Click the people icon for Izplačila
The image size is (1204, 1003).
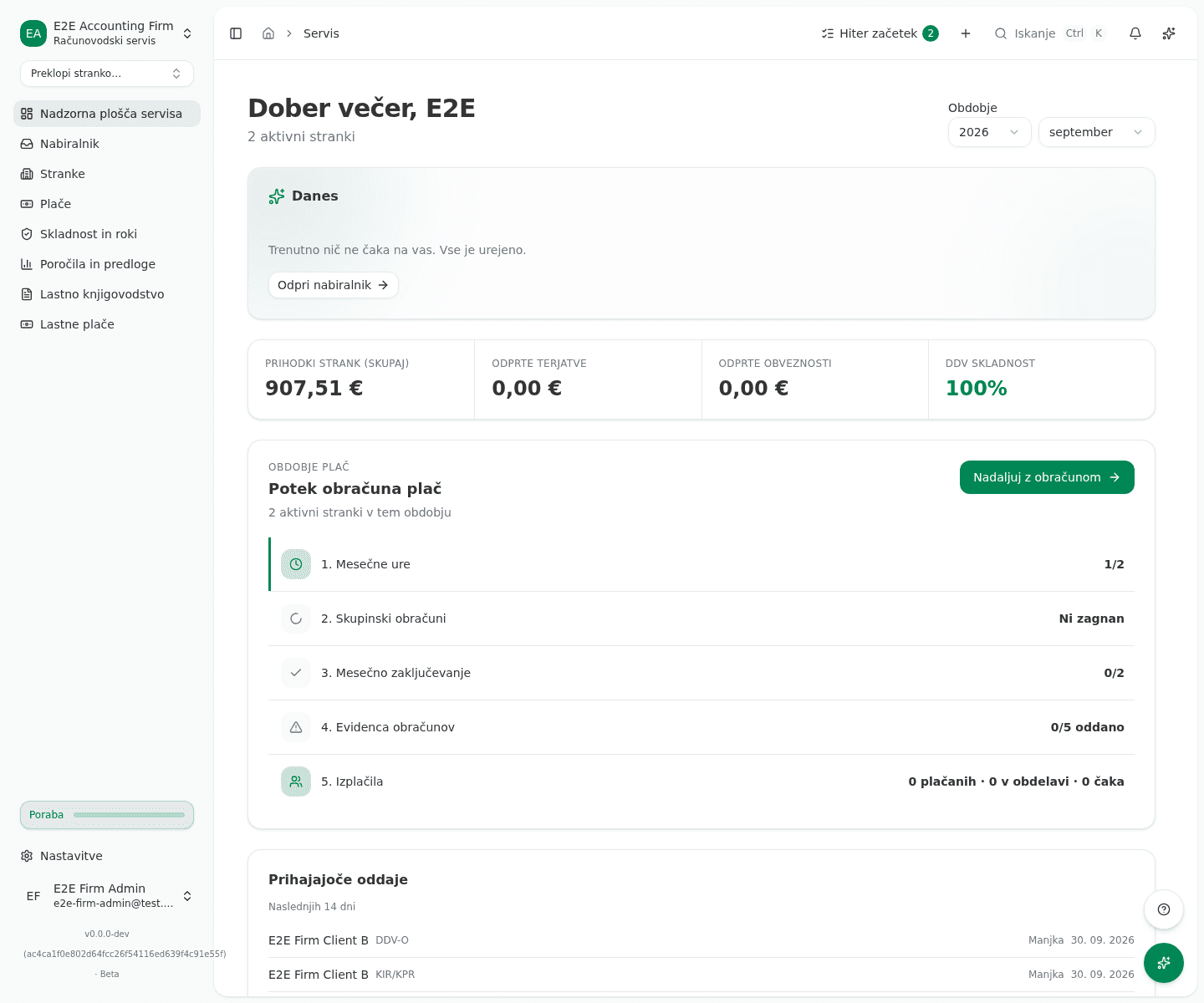296,782
